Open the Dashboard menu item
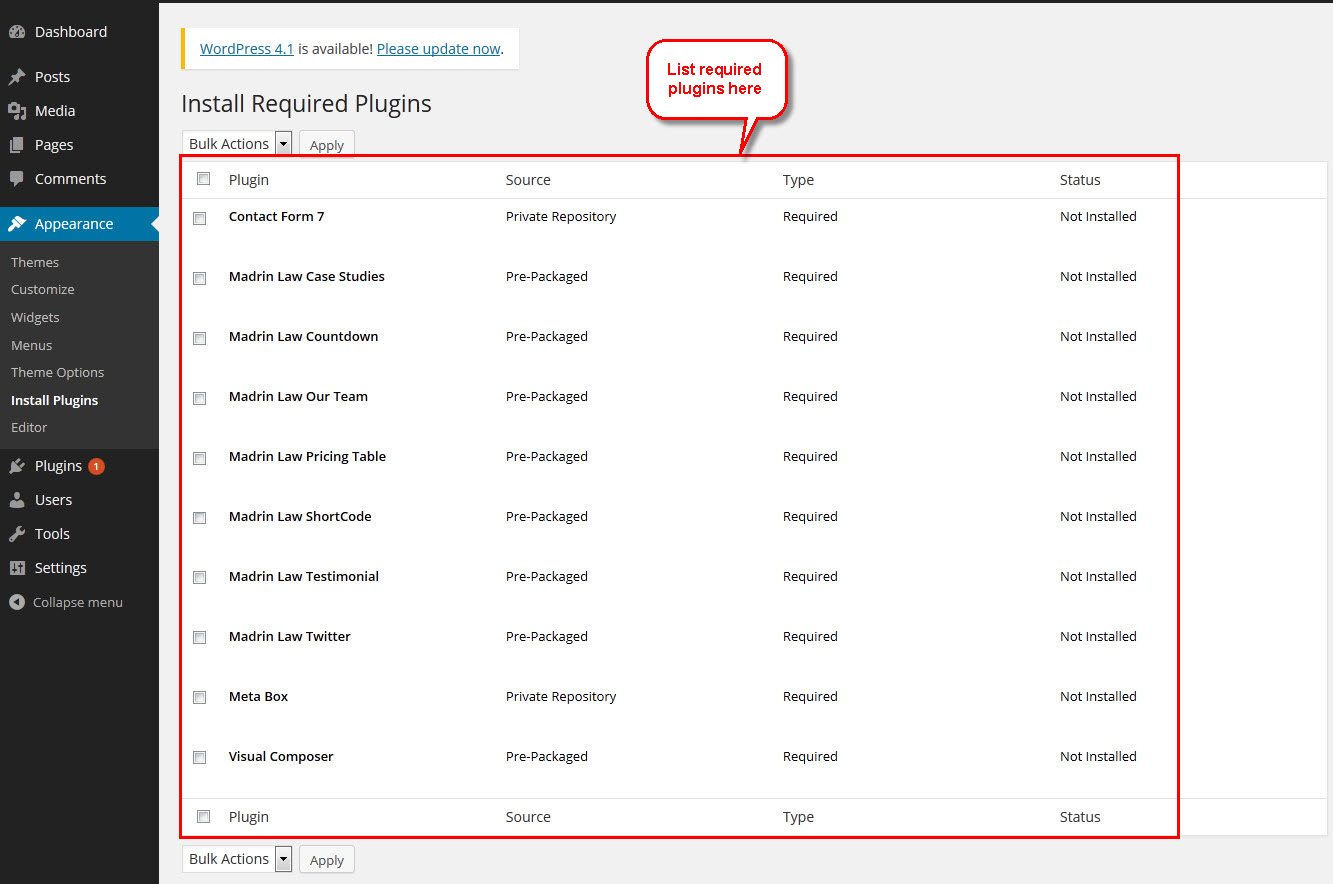 (x=71, y=32)
